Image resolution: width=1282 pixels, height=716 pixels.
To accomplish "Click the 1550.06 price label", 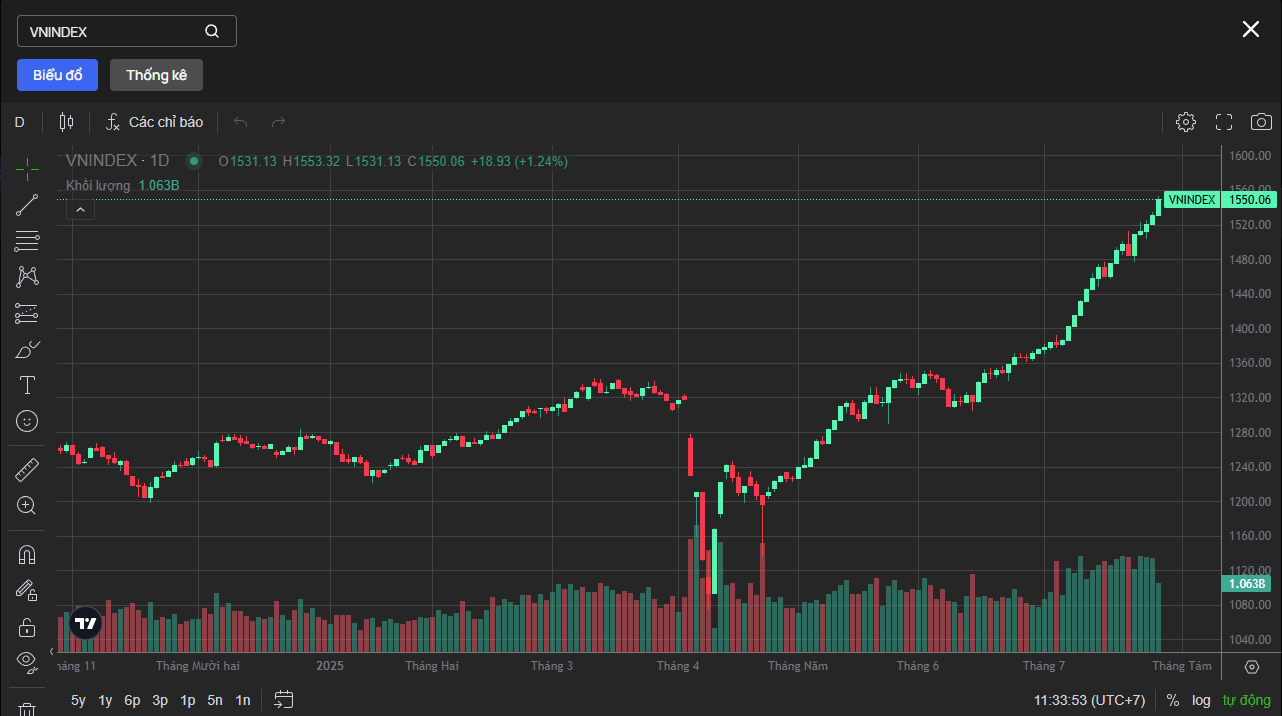I will pos(1250,199).
